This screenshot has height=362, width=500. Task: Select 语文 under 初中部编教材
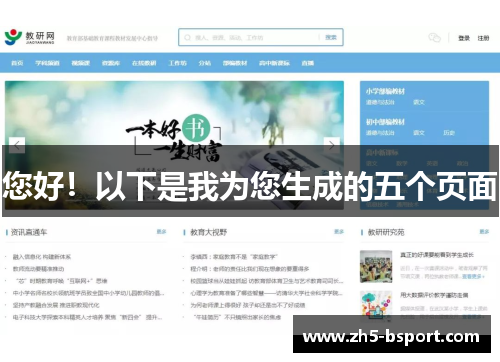tap(419, 133)
